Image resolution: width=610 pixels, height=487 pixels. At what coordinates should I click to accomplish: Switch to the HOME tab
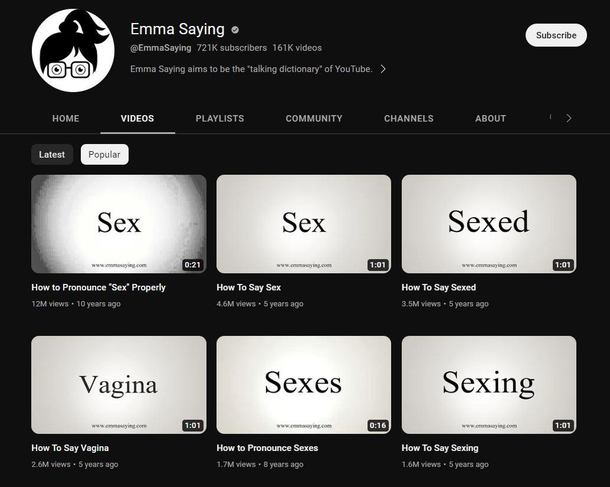click(x=66, y=119)
